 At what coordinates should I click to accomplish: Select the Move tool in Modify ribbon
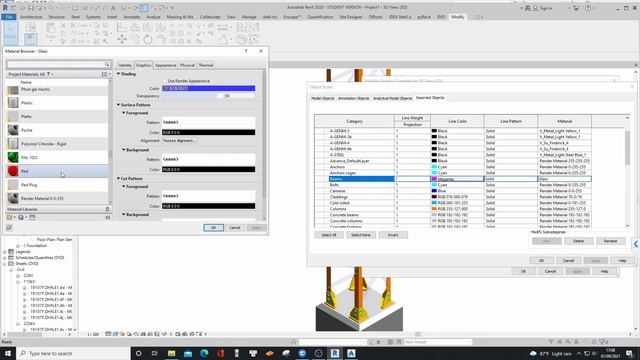122,39
